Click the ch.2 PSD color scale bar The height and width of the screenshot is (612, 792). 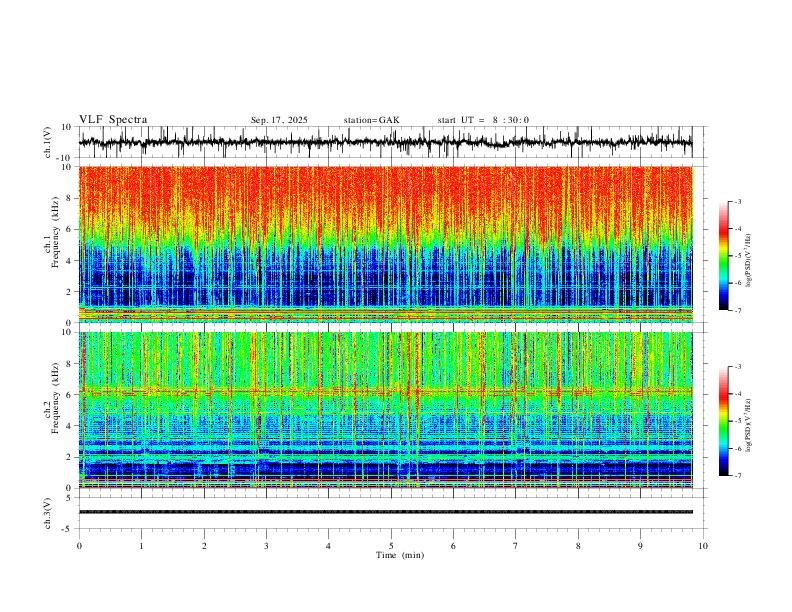[723, 421]
